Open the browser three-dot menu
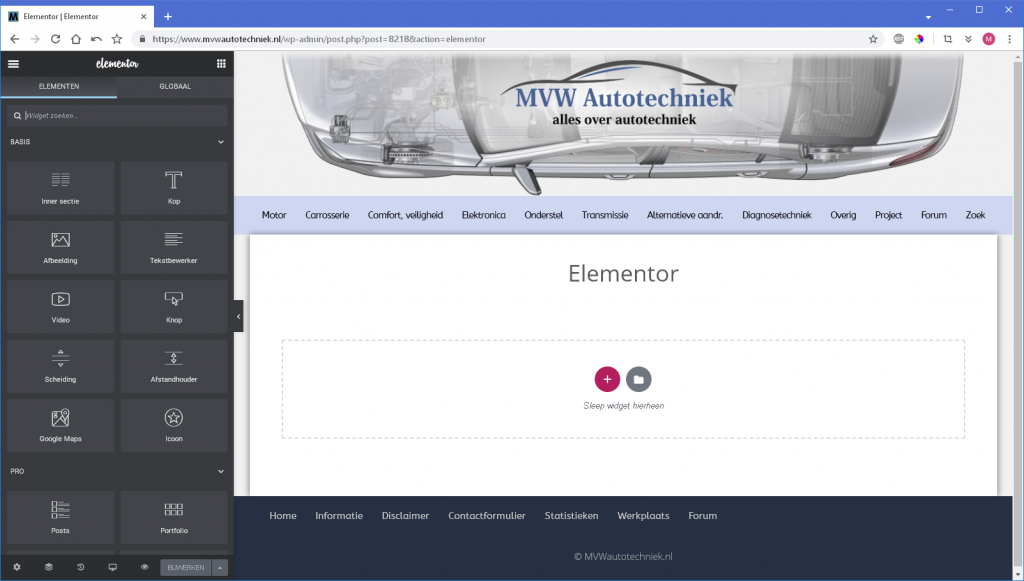Image resolution: width=1024 pixels, height=581 pixels. (1010, 39)
